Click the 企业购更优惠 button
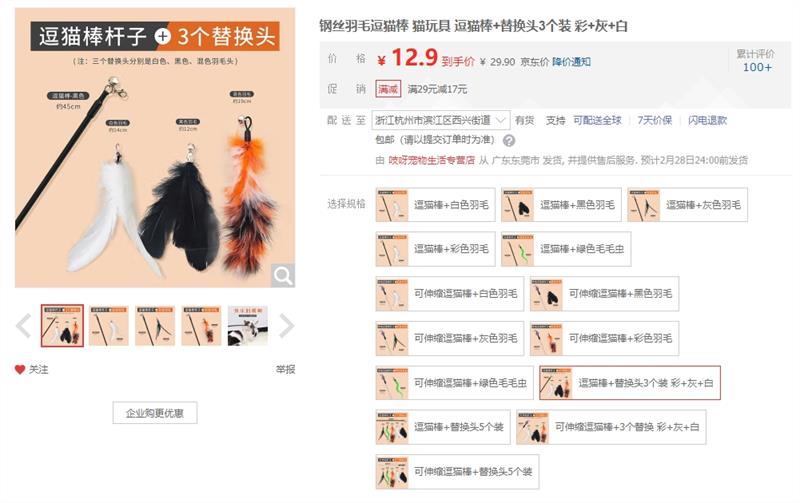This screenshot has width=800, height=503. click(x=155, y=413)
